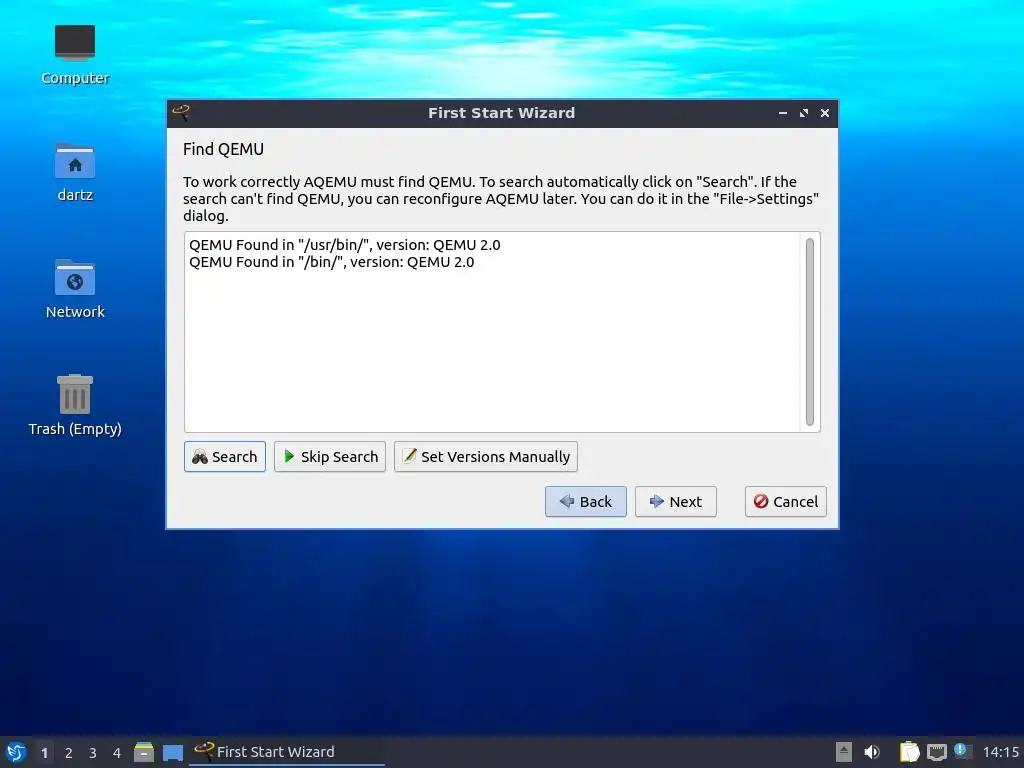Go Back in the wizard
Image resolution: width=1024 pixels, height=768 pixels.
586,502
